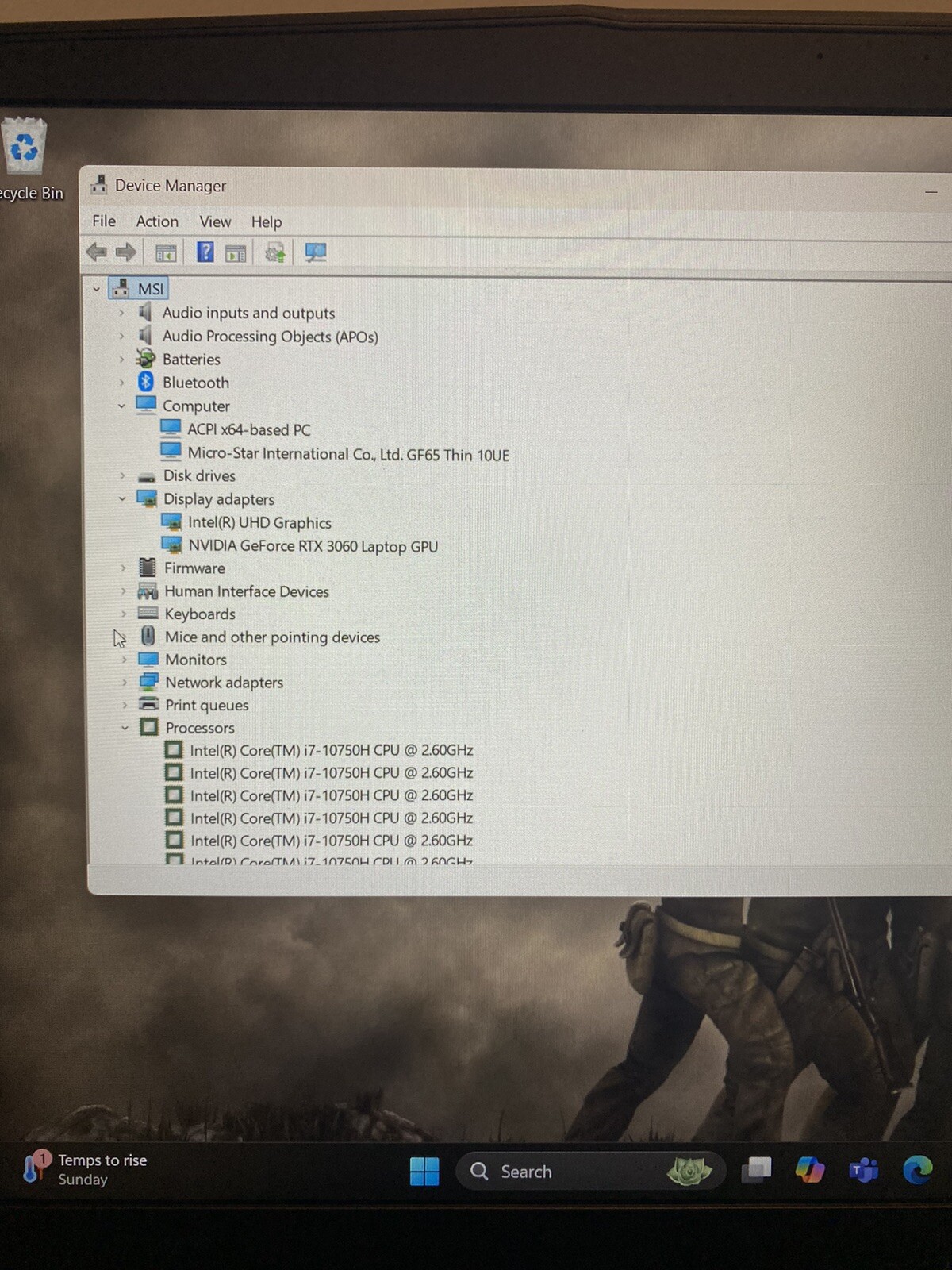This screenshot has width=952, height=1270.
Task: Click the Firmware chip icon
Action: pyautogui.click(x=148, y=568)
